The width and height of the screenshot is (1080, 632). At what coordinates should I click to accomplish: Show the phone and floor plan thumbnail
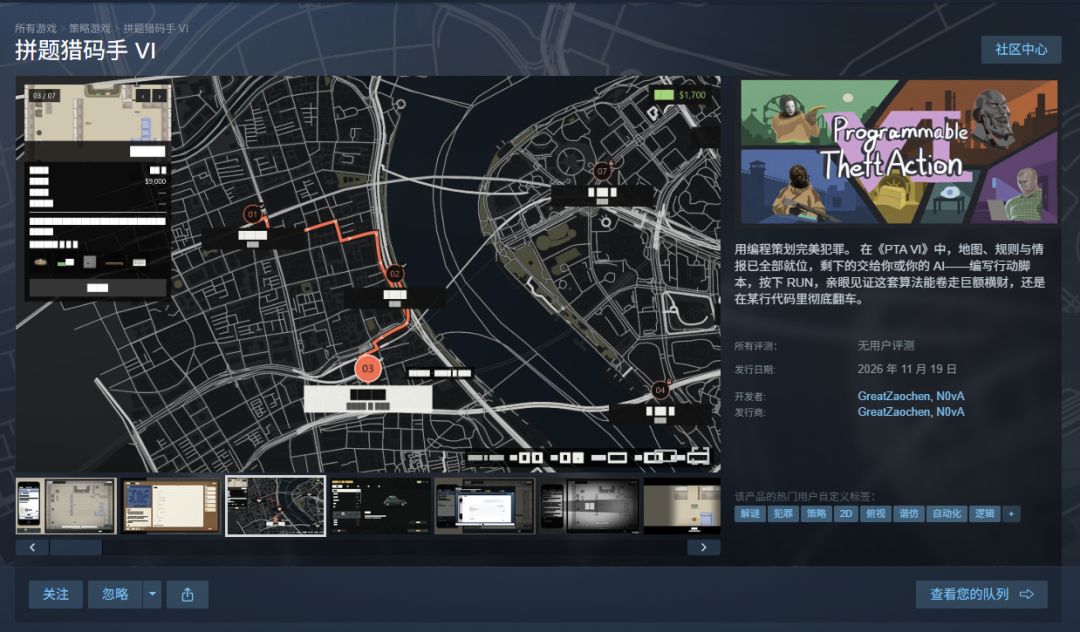66,506
